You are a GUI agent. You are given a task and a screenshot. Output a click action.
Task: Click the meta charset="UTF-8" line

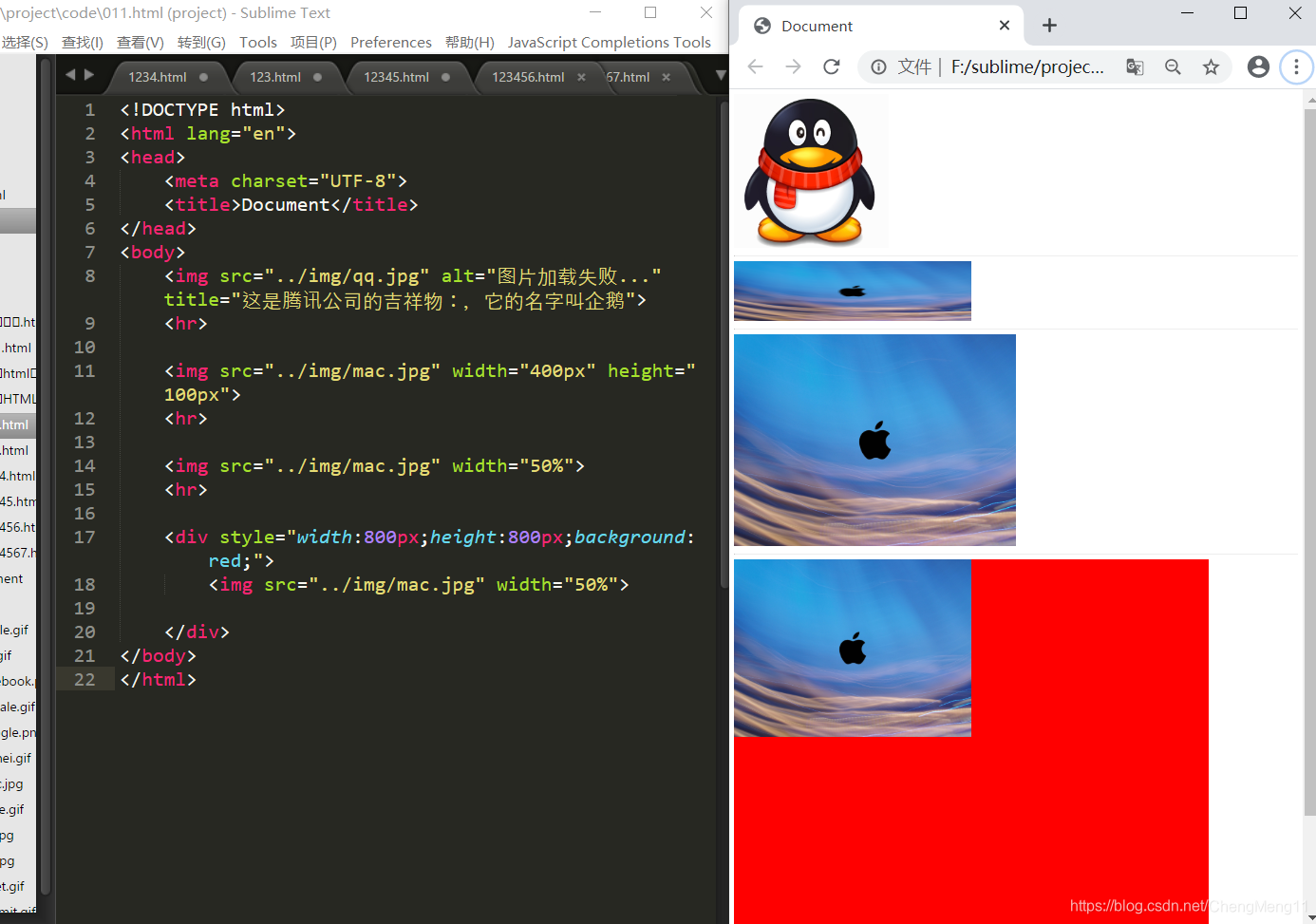click(x=286, y=181)
